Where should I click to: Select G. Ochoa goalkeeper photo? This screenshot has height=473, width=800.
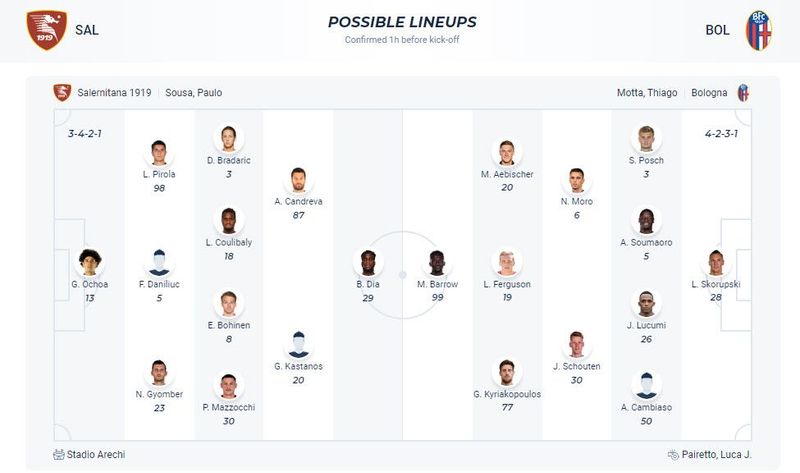pyautogui.click(x=90, y=262)
